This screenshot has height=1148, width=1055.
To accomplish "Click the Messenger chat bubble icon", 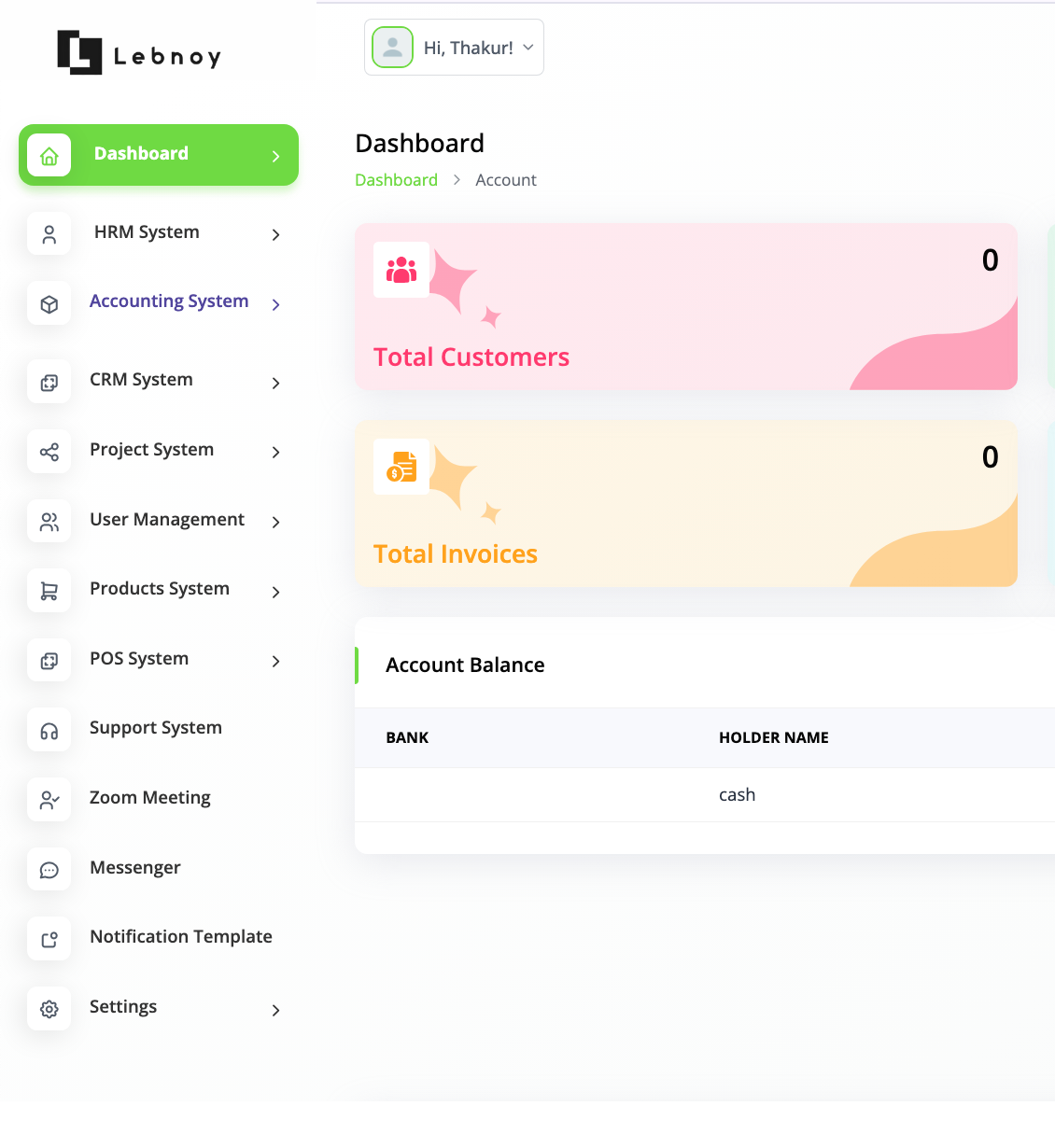I will [49, 869].
